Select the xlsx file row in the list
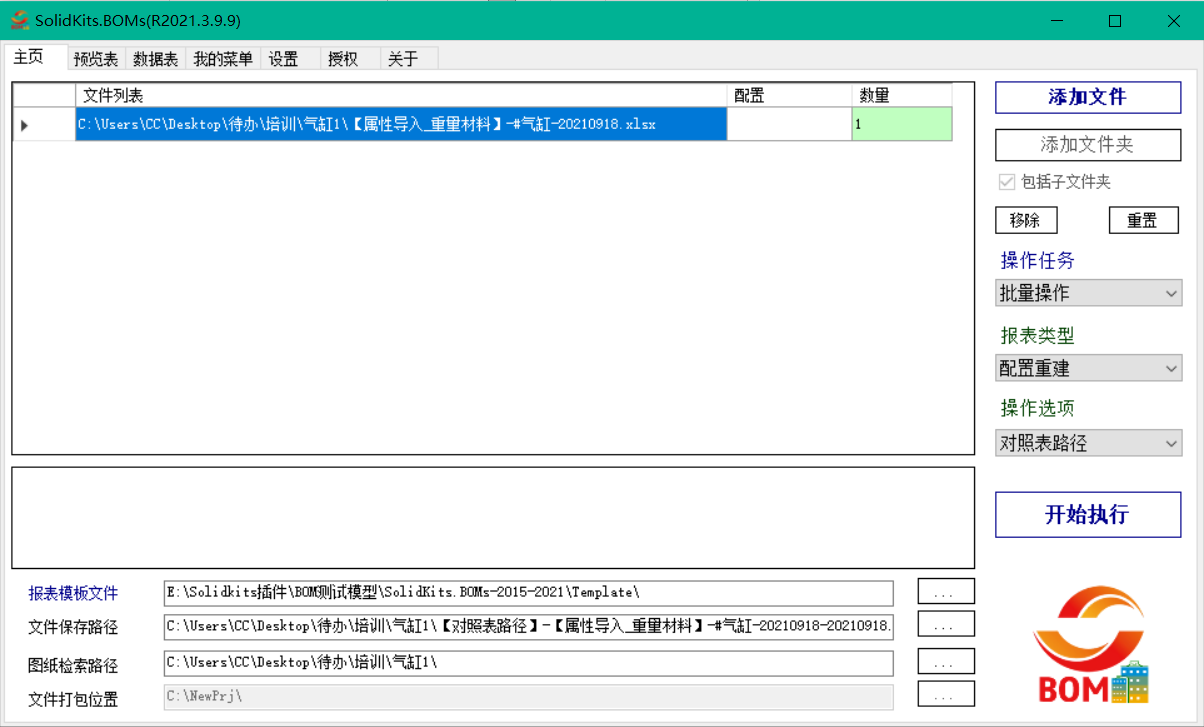The width and height of the screenshot is (1204, 727). [400, 124]
